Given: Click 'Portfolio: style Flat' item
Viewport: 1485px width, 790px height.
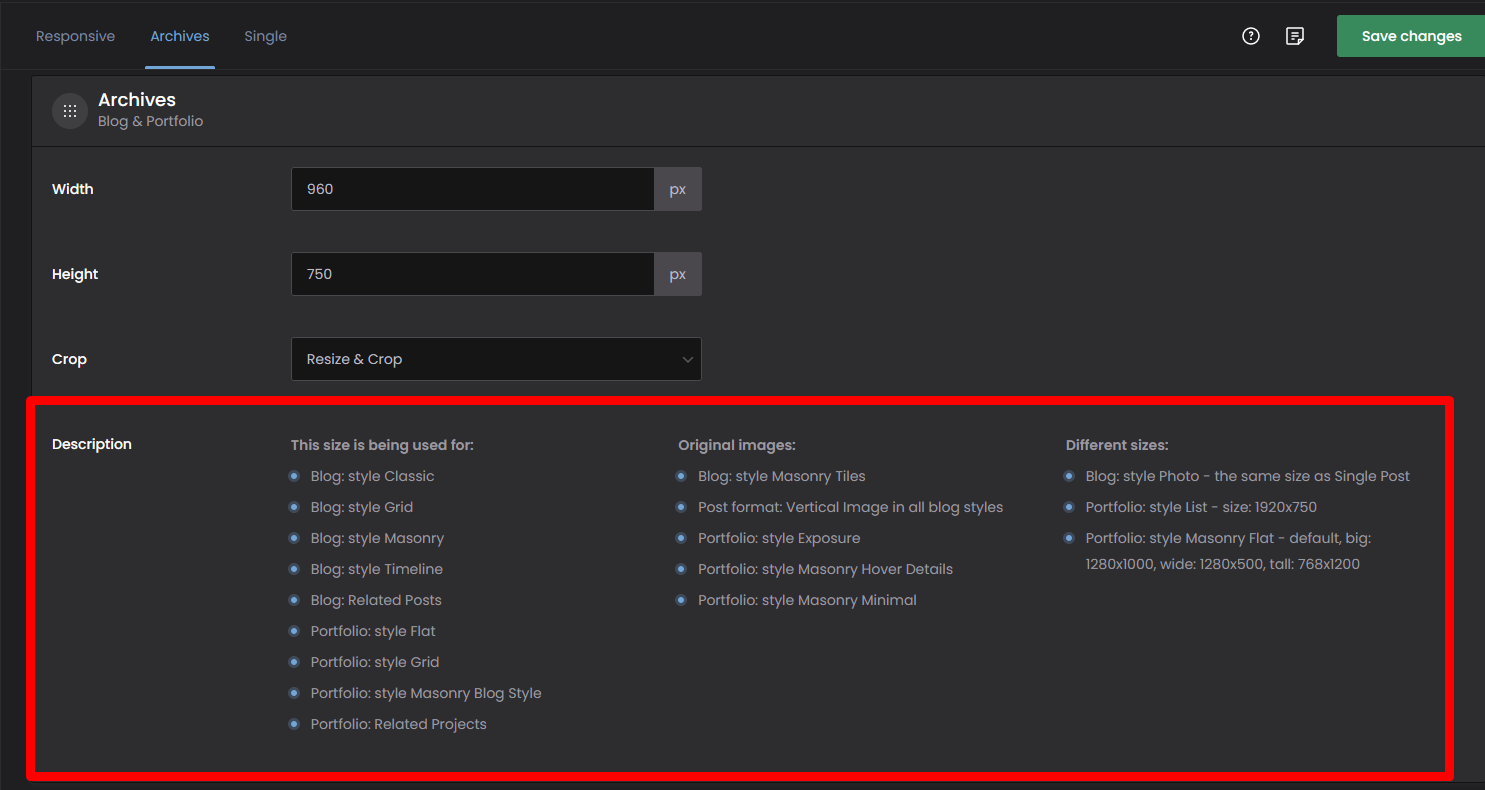Looking at the screenshot, I should pos(373,631).
